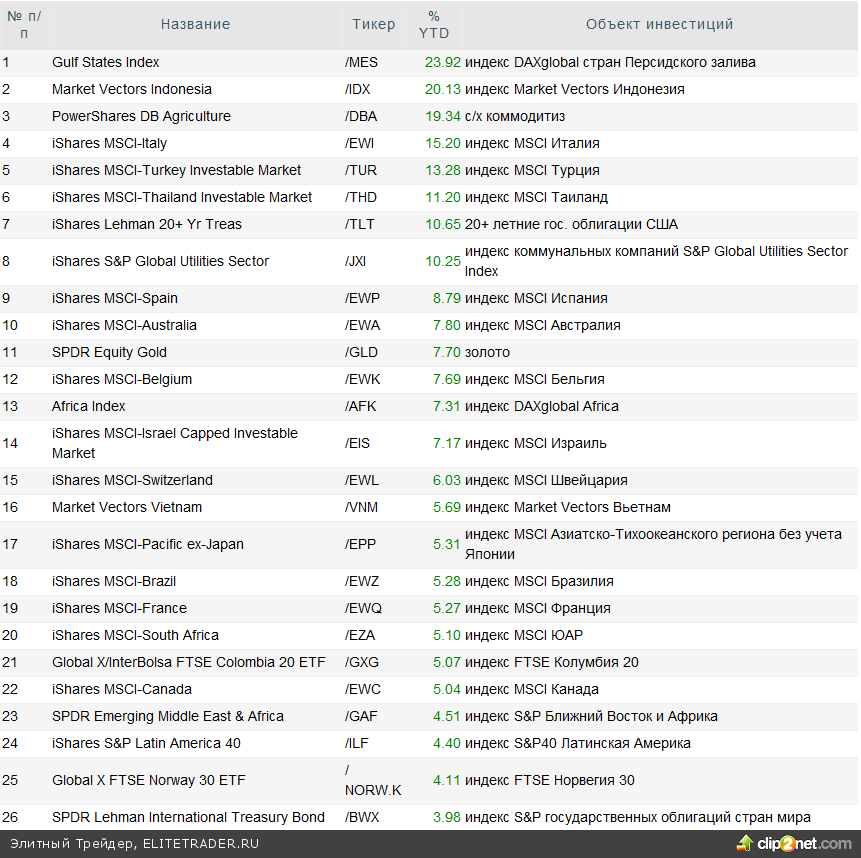This screenshot has width=861, height=858.
Task: Click индекс FTSE Норвегия 30 description
Action: [x=550, y=780]
